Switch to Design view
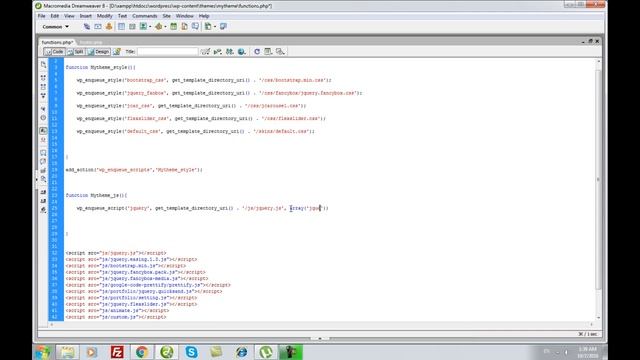This screenshot has height=360, width=640. point(99,51)
